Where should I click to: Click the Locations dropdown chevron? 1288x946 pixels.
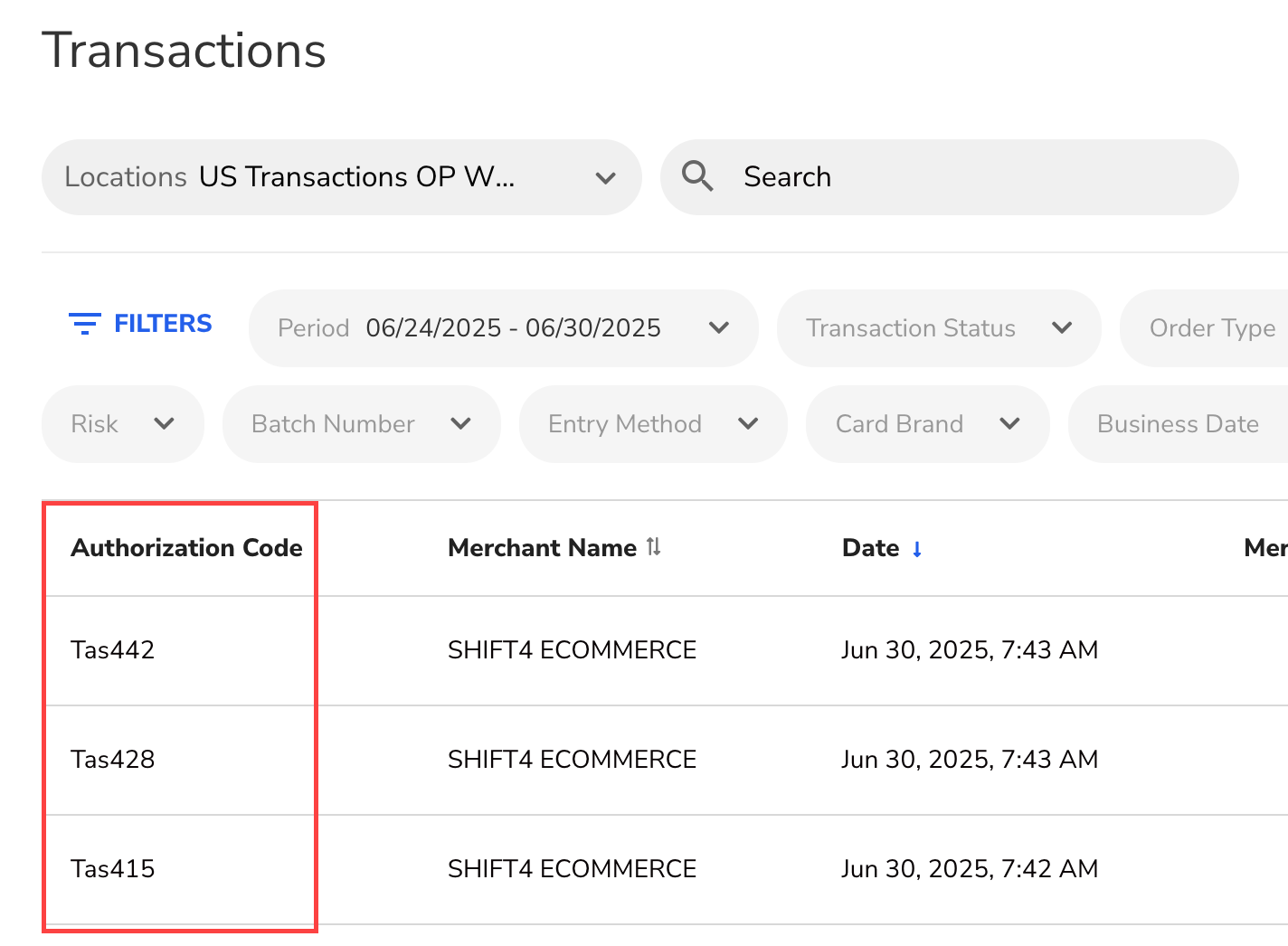pos(605,178)
